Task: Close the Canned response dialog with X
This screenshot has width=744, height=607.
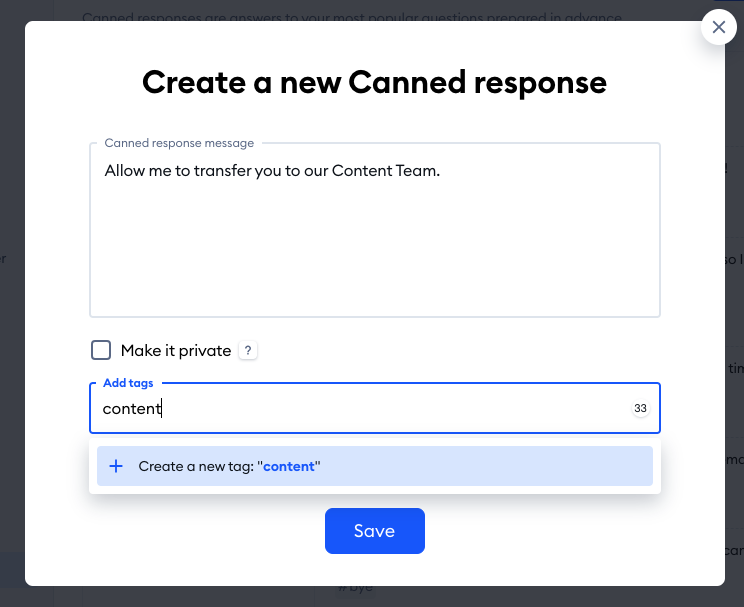Action: [718, 27]
